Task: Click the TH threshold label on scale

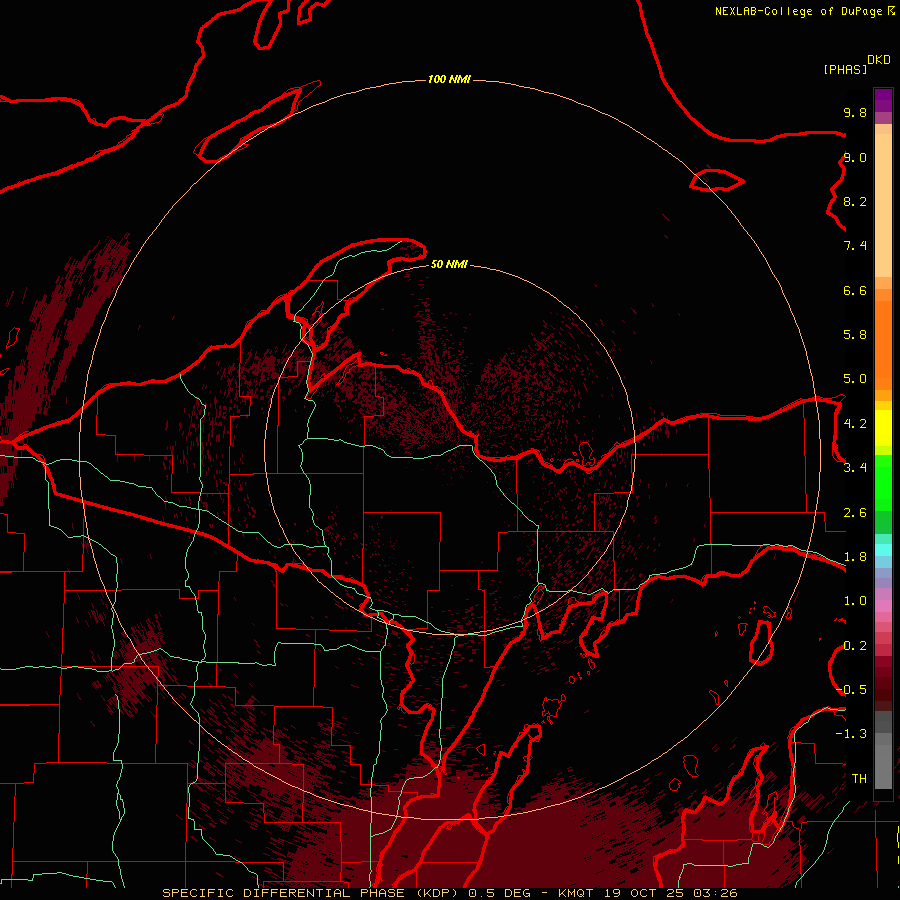Action: tap(859, 779)
